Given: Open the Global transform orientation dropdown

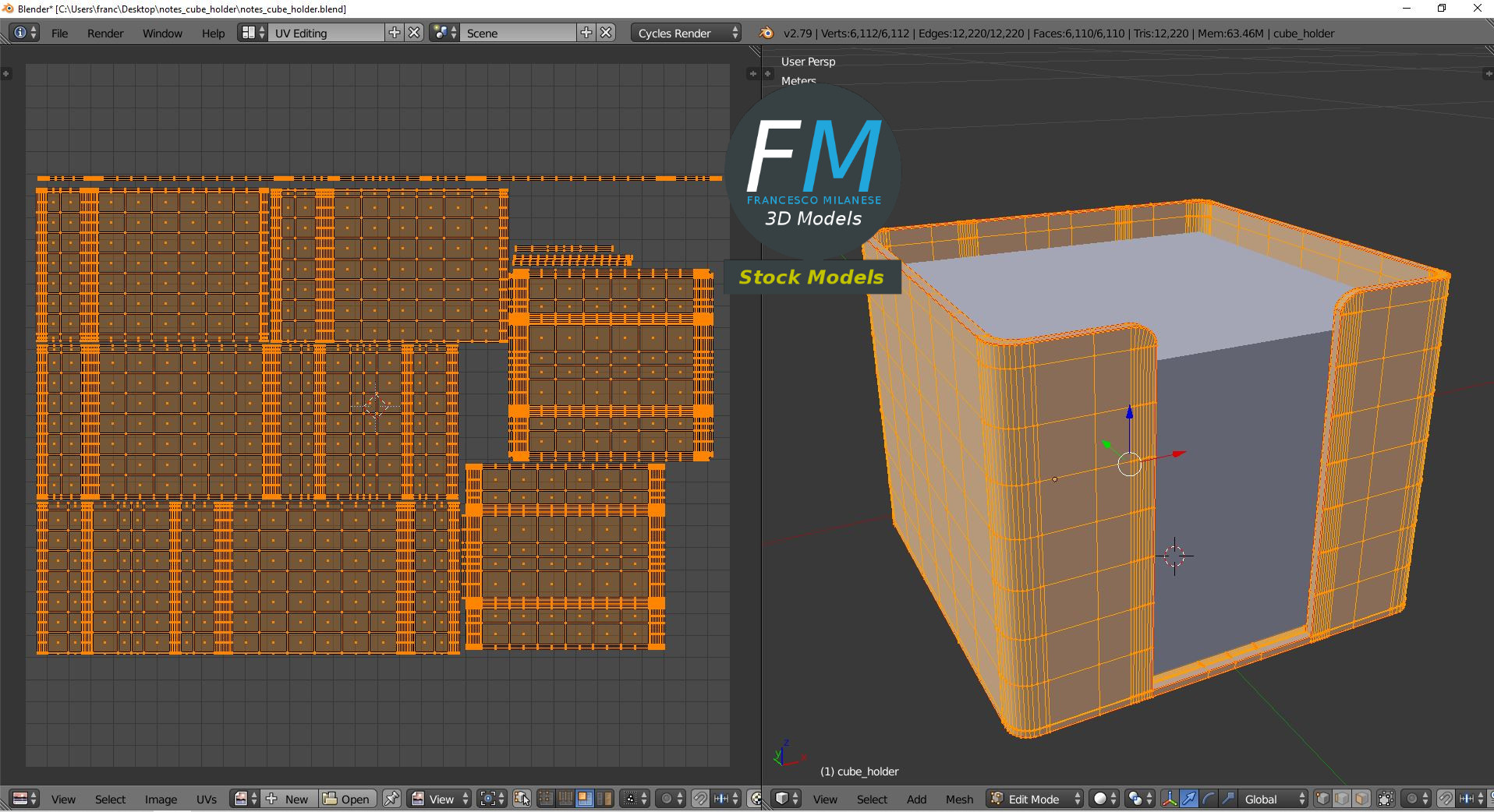Looking at the screenshot, I should 1273,799.
